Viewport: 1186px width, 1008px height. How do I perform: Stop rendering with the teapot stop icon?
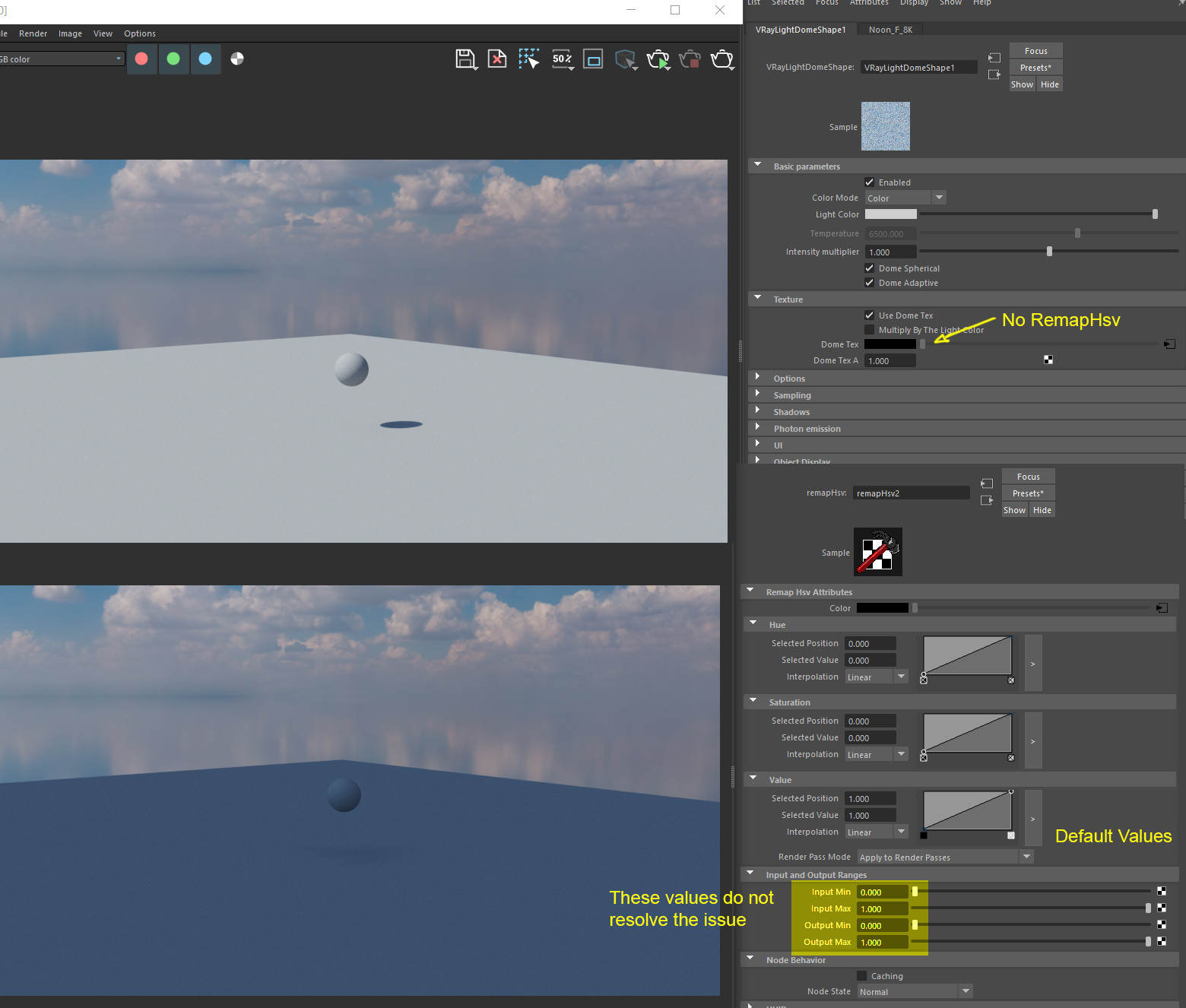(690, 59)
